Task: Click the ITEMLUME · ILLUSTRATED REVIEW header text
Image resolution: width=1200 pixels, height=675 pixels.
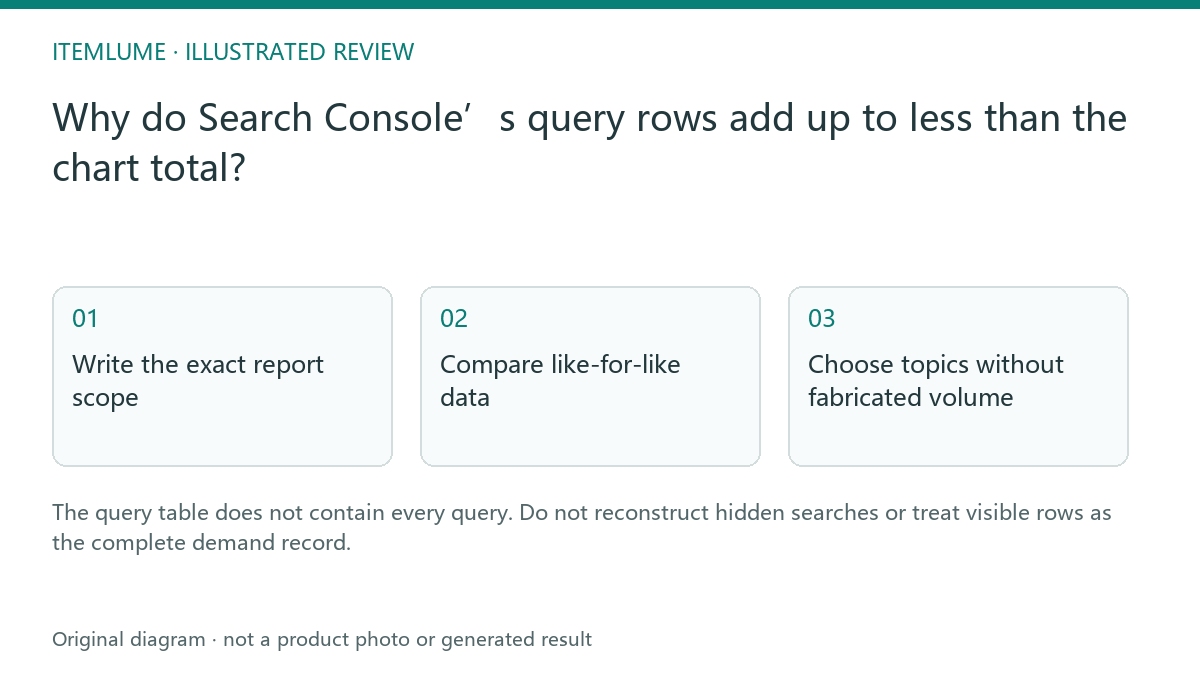Action: pos(233,53)
